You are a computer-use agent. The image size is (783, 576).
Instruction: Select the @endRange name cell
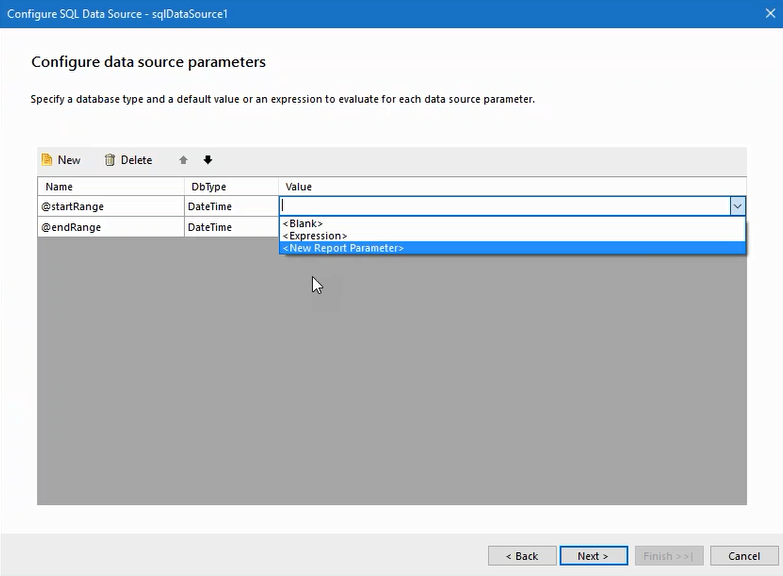[x=110, y=227]
